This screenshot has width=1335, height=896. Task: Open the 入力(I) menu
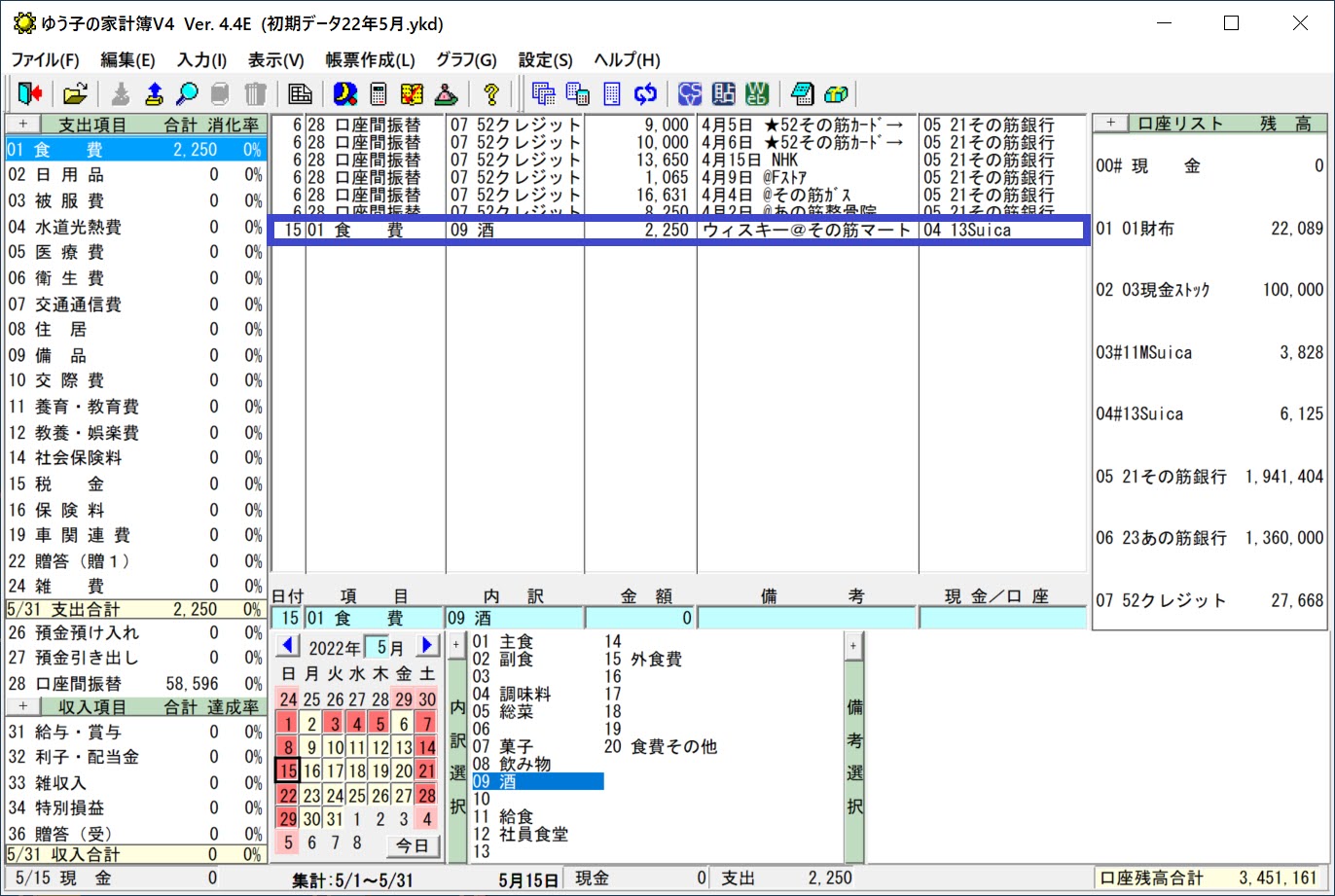(x=202, y=59)
